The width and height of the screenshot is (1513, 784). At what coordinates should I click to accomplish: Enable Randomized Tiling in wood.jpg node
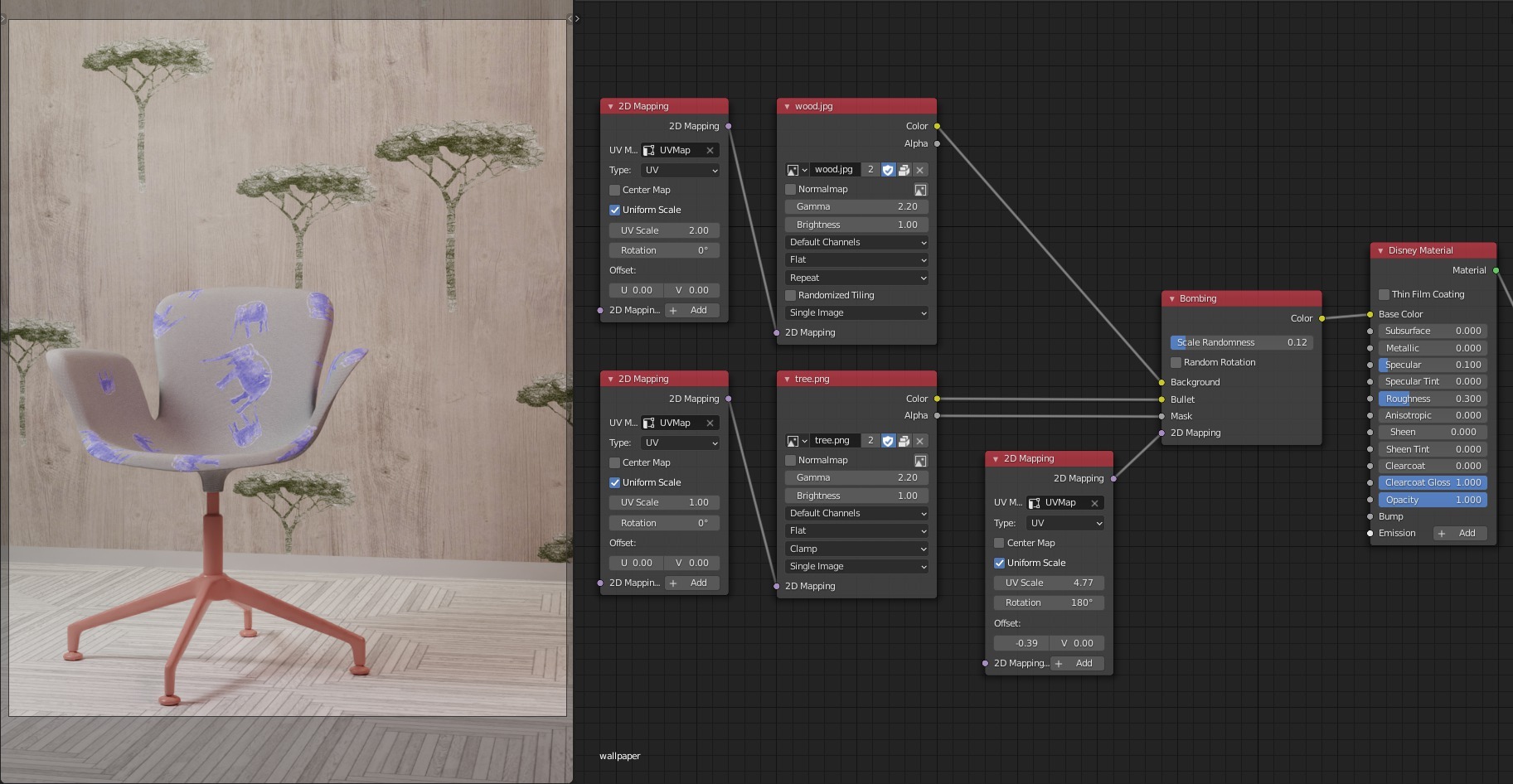pyautogui.click(x=791, y=295)
